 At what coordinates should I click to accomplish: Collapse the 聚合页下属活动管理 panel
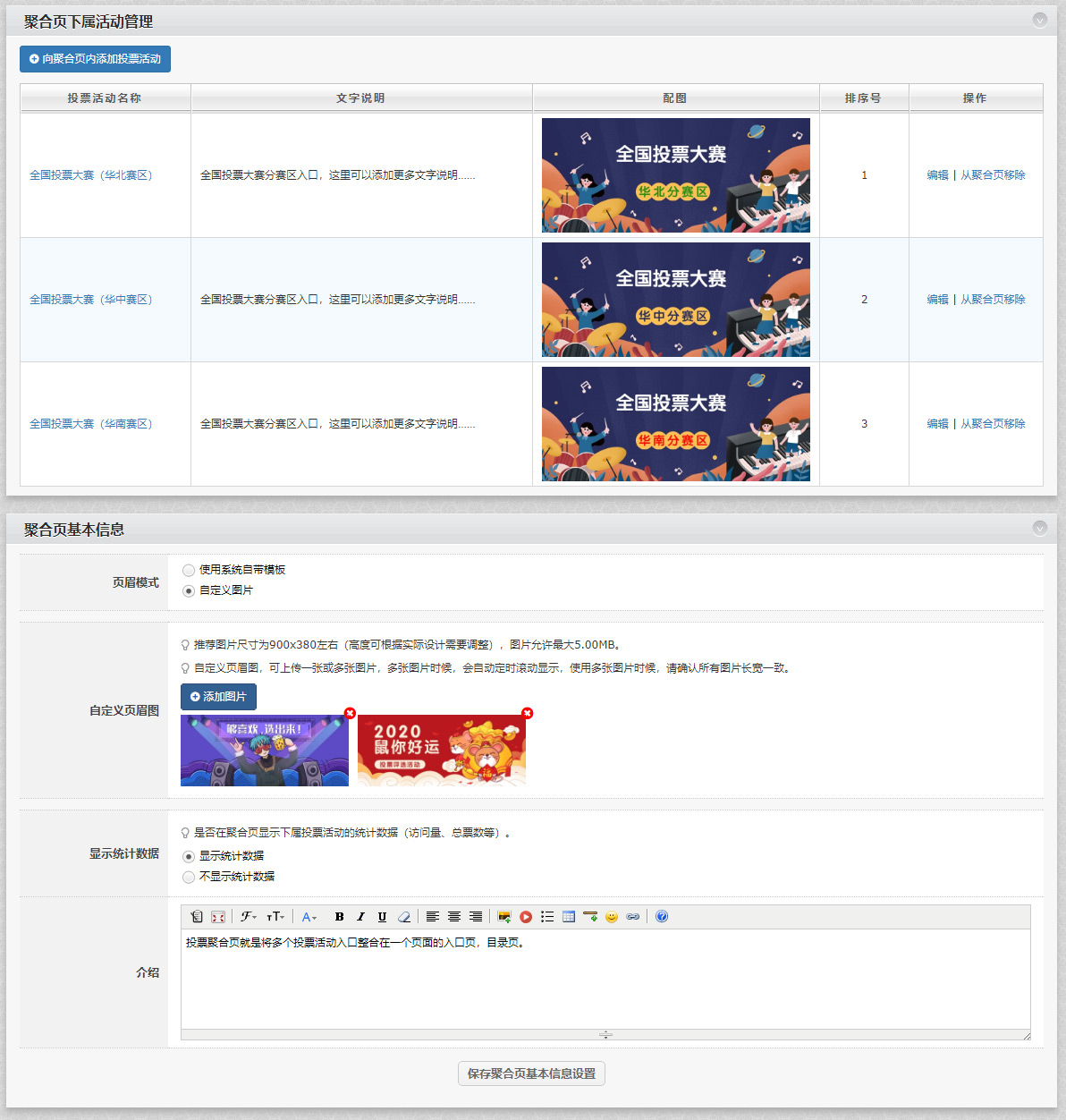1039,20
